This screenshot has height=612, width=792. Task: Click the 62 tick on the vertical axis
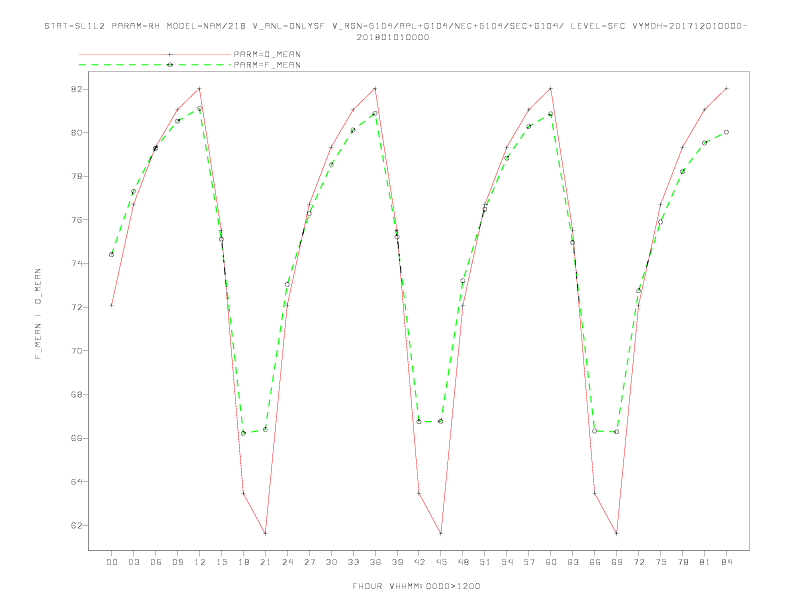(76, 526)
